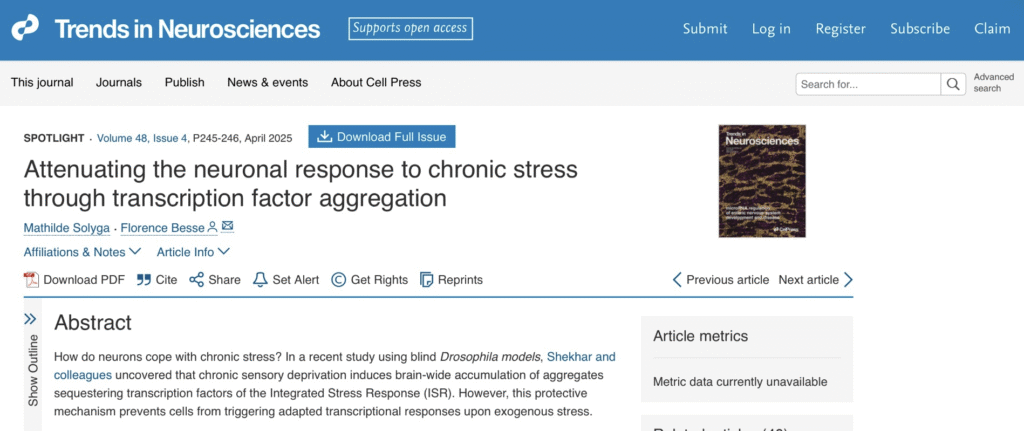
Task: Open author Mathilde Solyga's profile
Action: (67, 228)
